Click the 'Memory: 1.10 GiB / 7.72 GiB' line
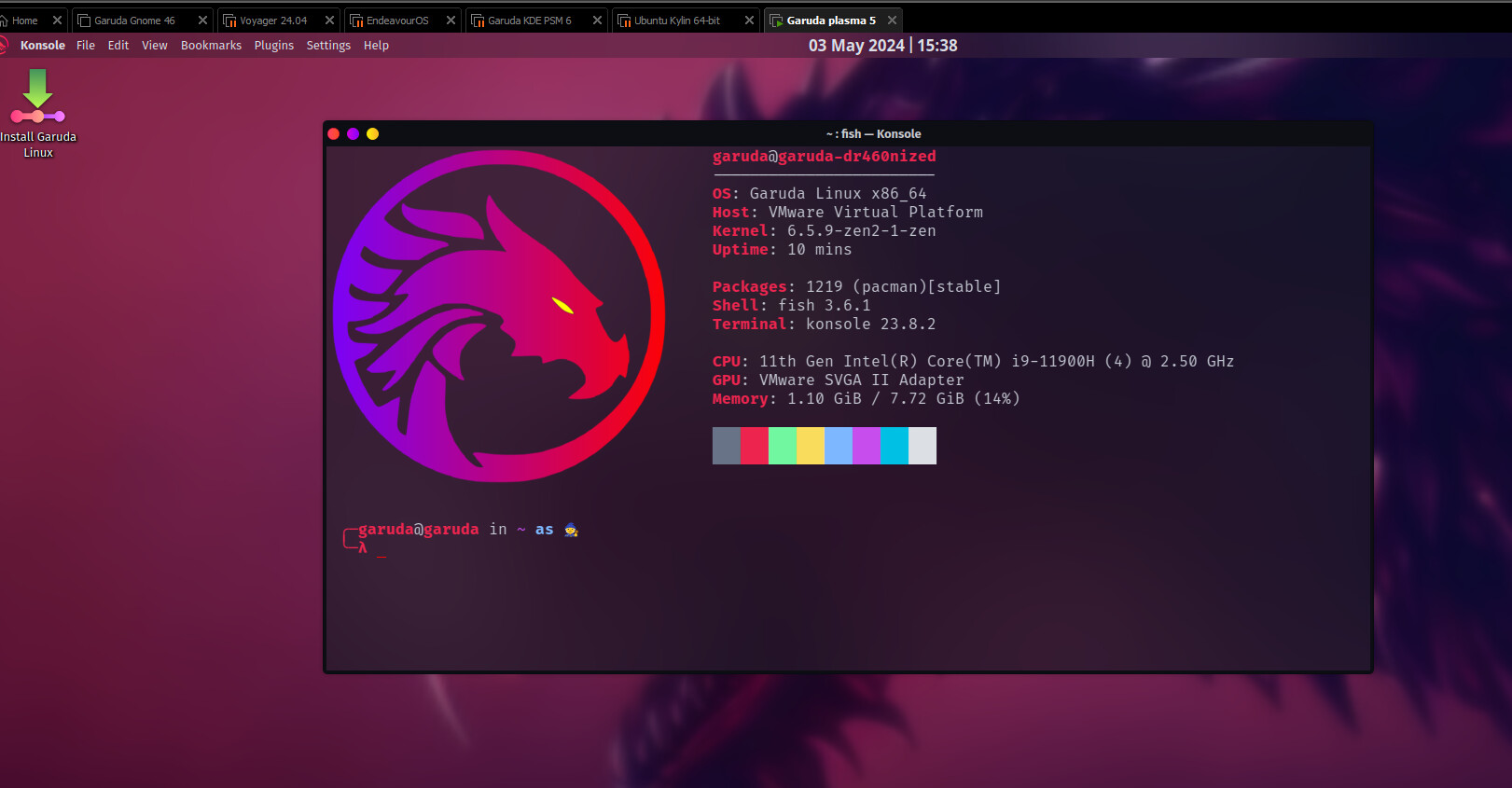 tap(867, 399)
